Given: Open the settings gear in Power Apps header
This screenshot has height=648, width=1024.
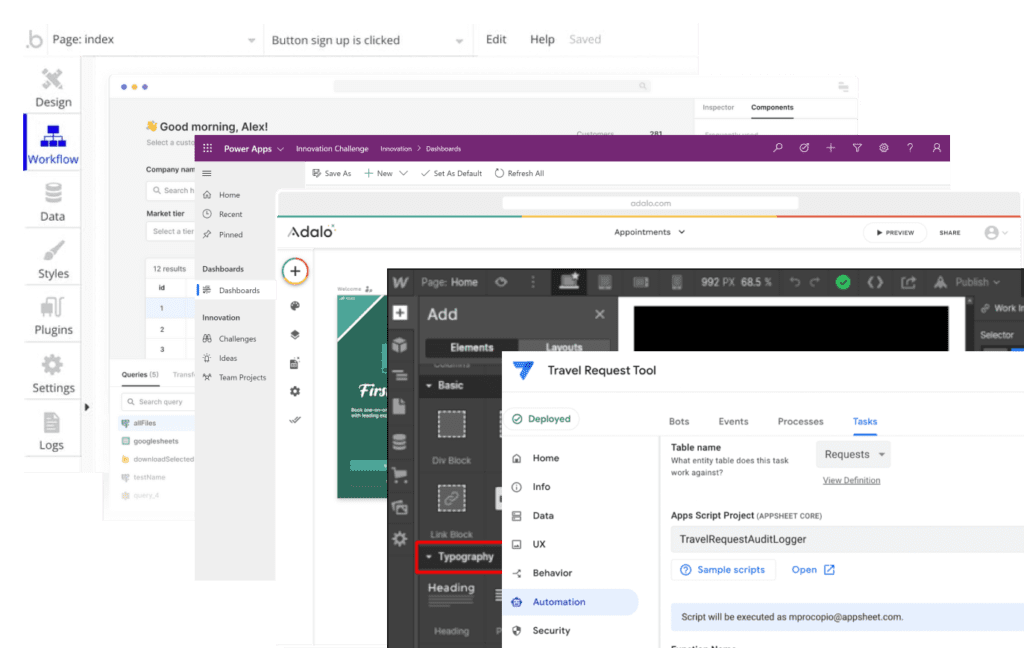Looking at the screenshot, I should 884,148.
